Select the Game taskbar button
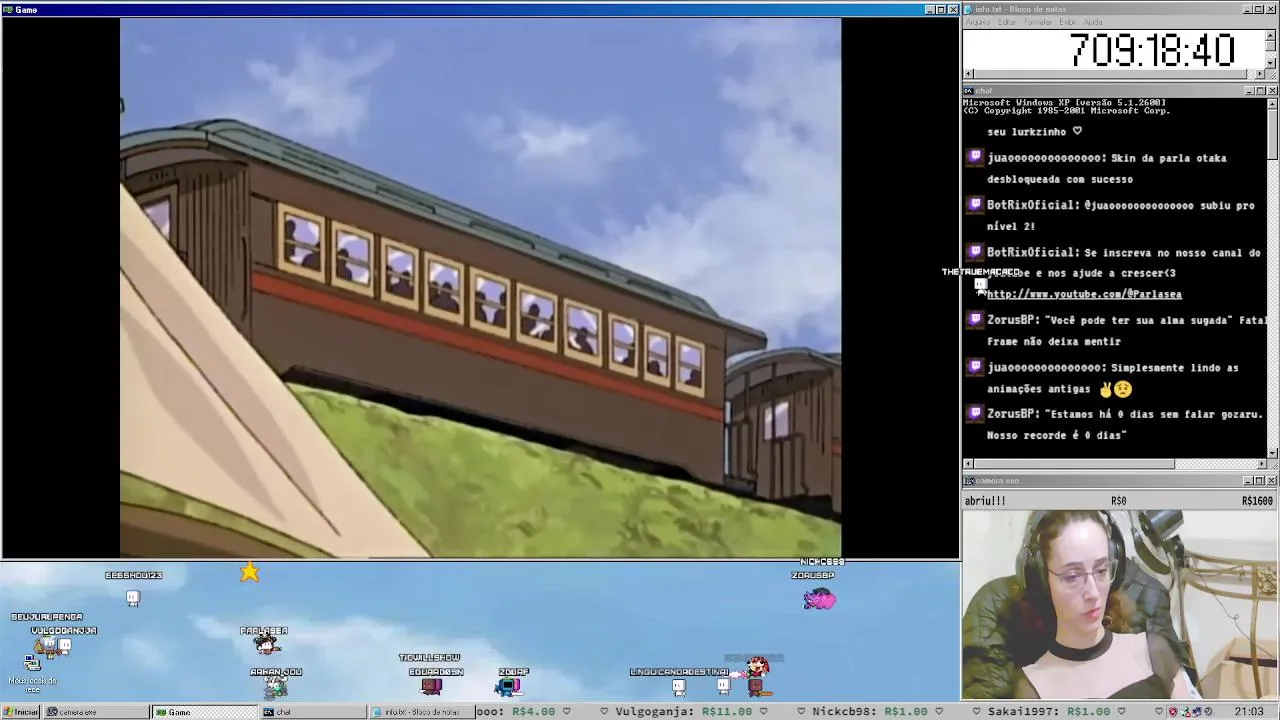This screenshot has height=720, width=1280. coord(204,712)
